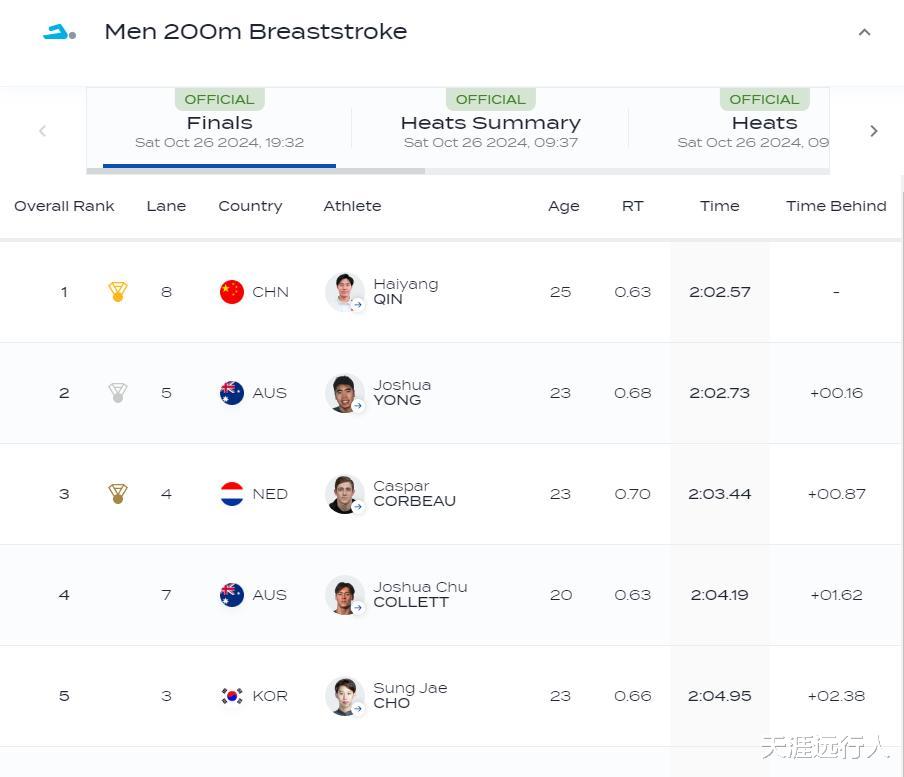Click the bronze medal icon

(x=118, y=494)
